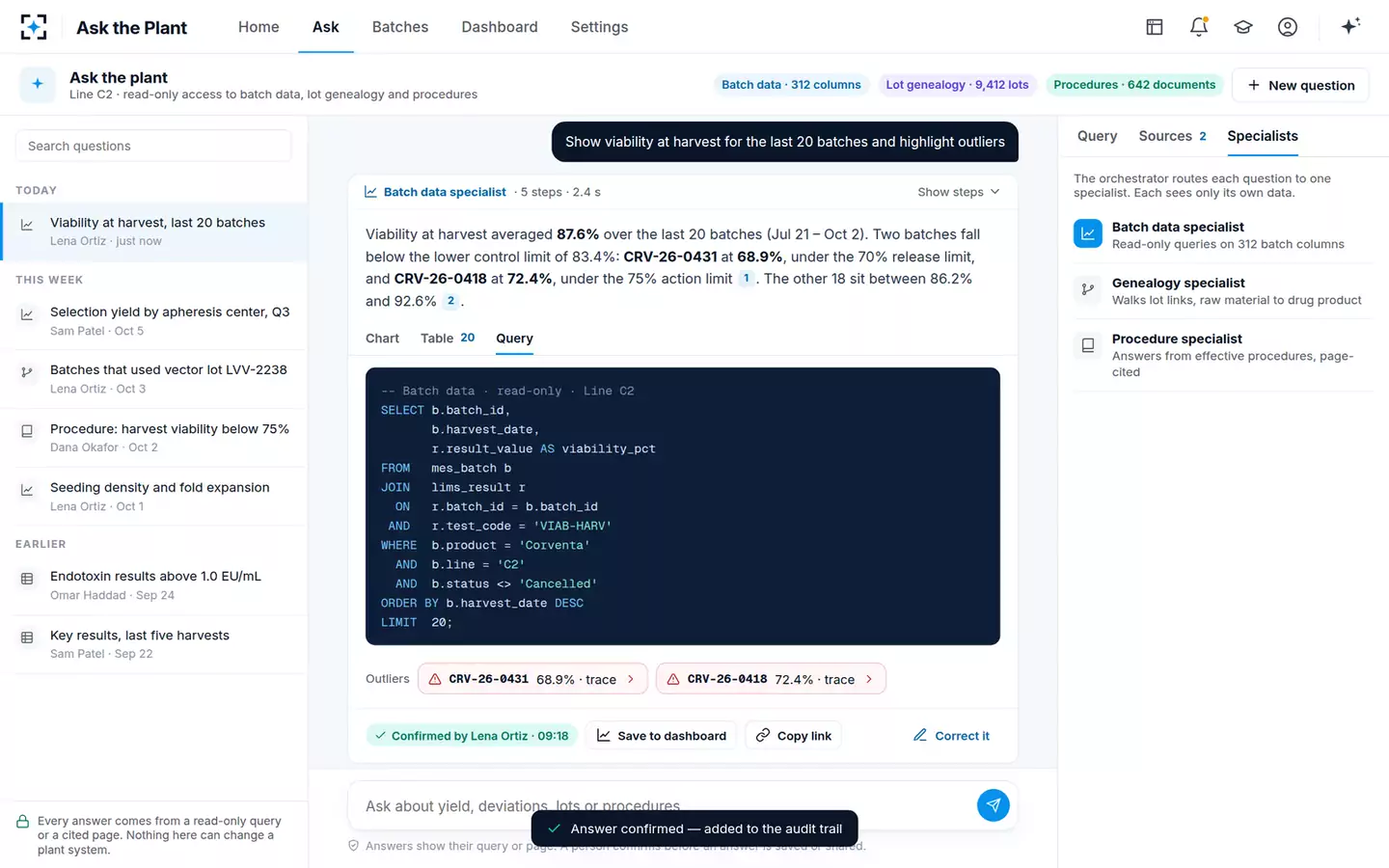Click the chart icon beside Batch data specialist
The image size is (1389, 868).
371,192
